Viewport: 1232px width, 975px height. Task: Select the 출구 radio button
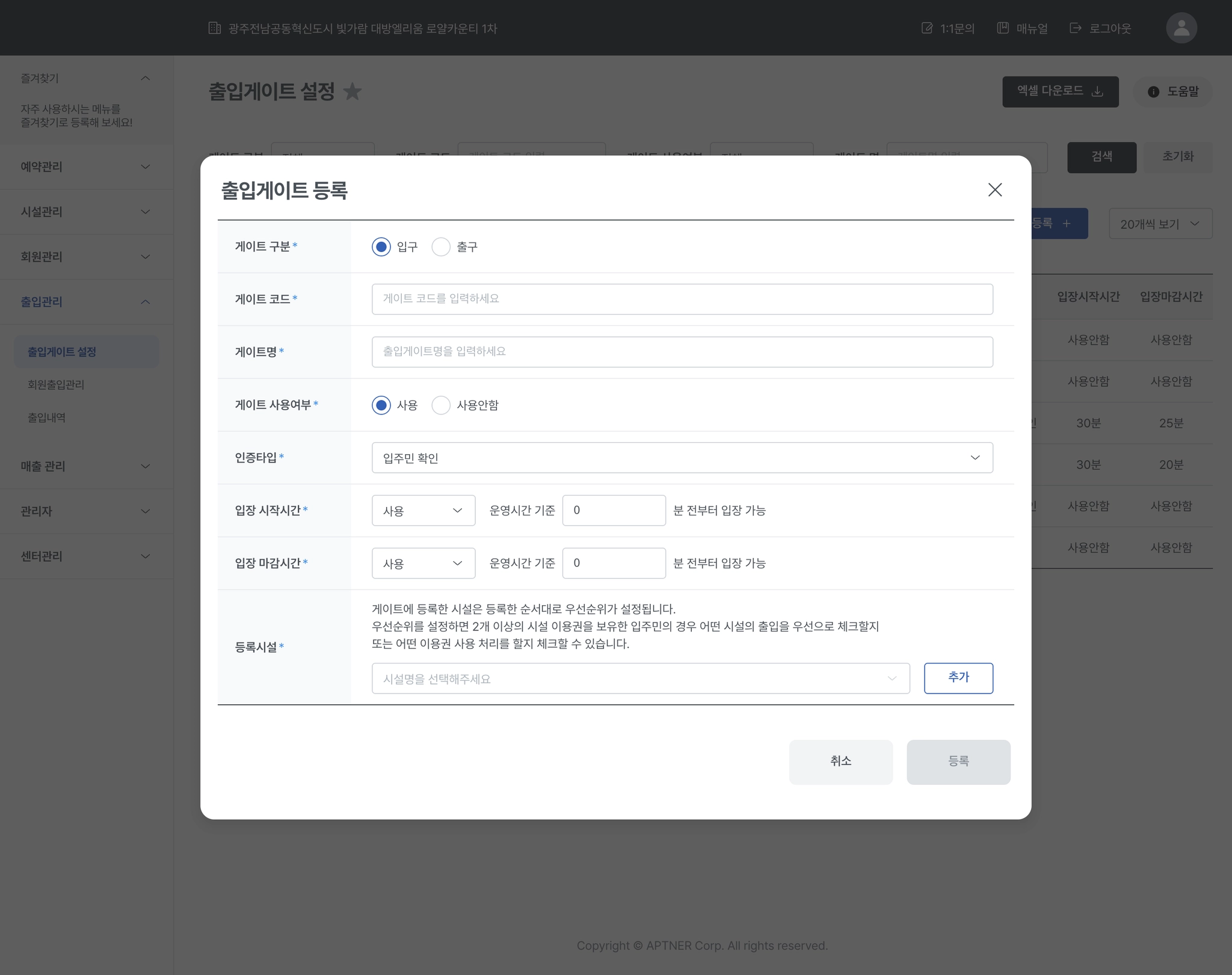[x=441, y=247]
